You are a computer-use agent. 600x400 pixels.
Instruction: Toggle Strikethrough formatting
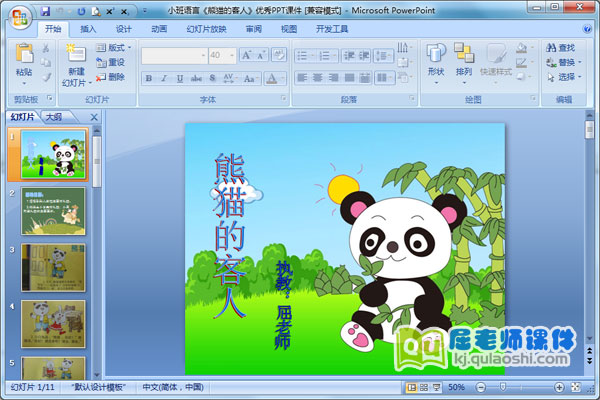pos(196,78)
